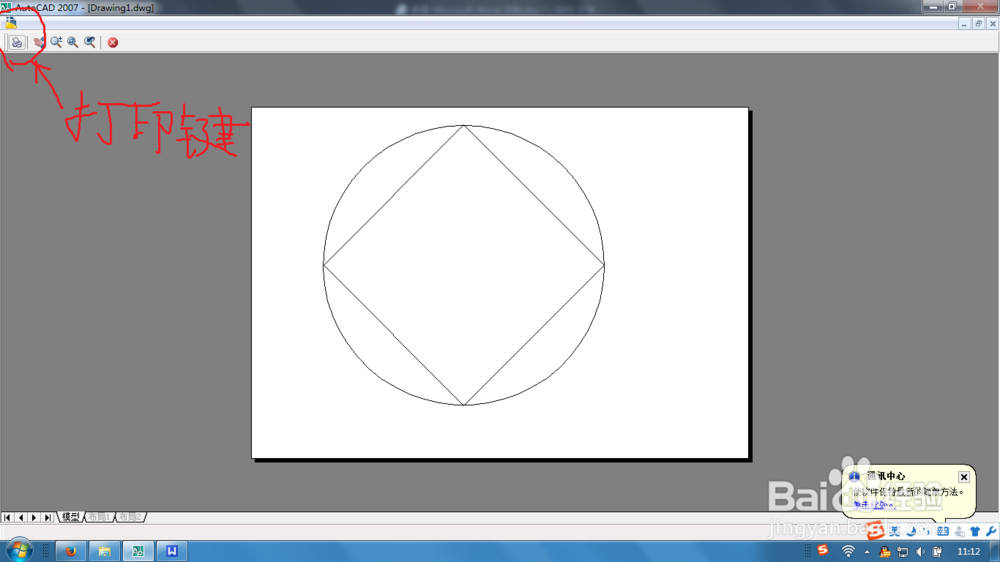Click the network computer tray icon

(x=902, y=552)
